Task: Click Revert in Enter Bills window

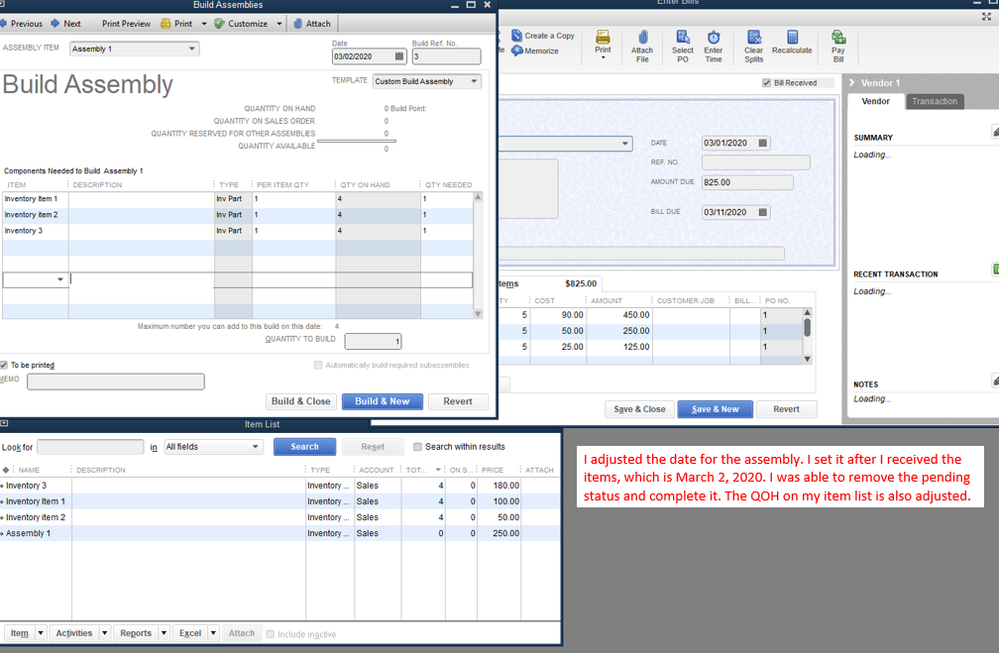Action: [786, 409]
